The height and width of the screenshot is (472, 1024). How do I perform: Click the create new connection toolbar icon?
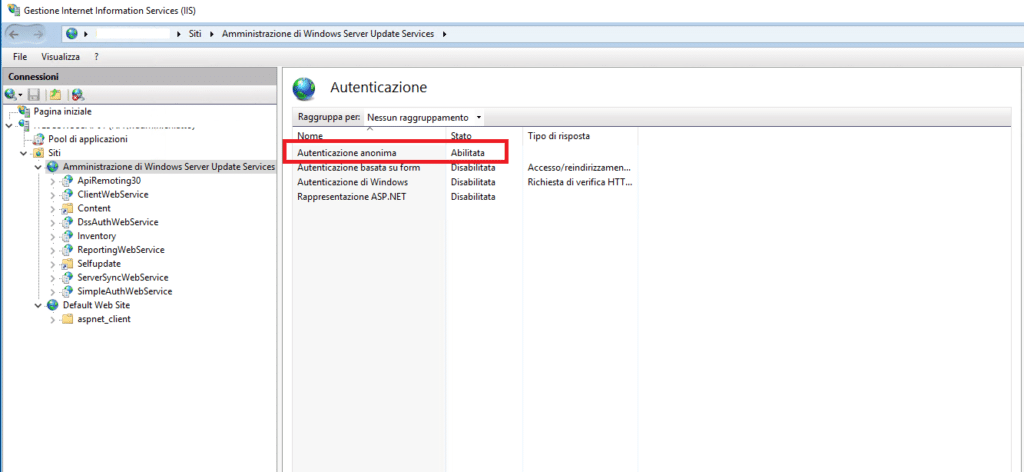coord(10,94)
